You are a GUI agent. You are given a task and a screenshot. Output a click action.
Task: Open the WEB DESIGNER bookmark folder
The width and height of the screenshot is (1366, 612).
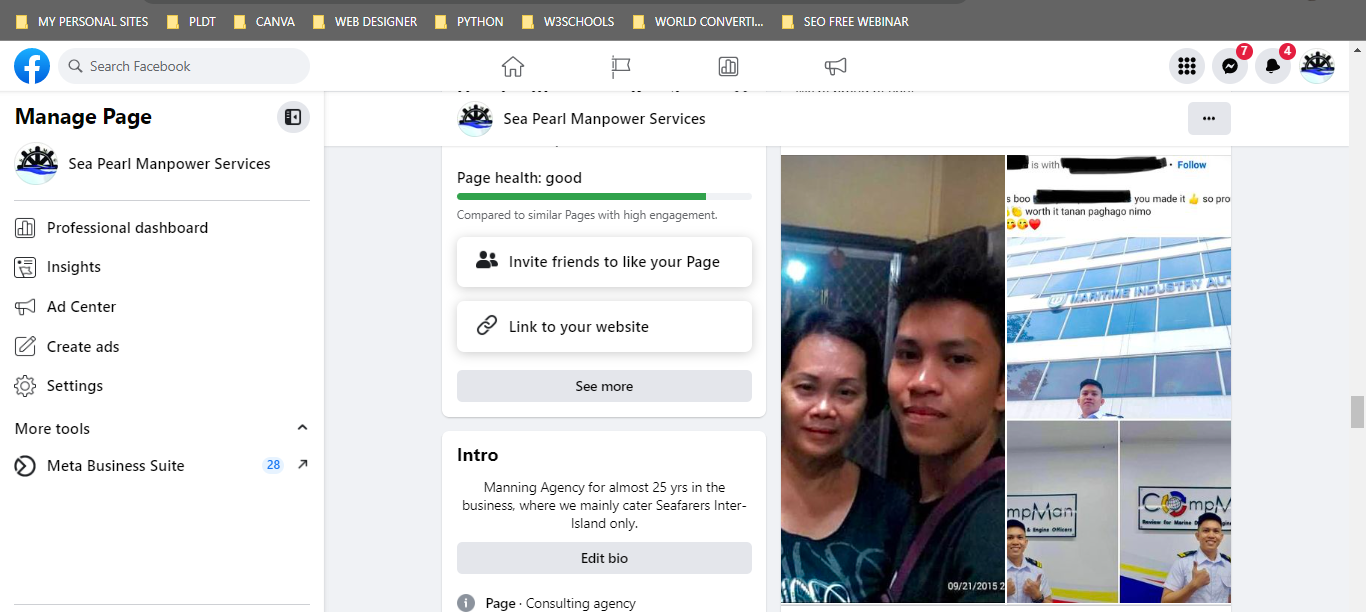pyautogui.click(x=365, y=21)
